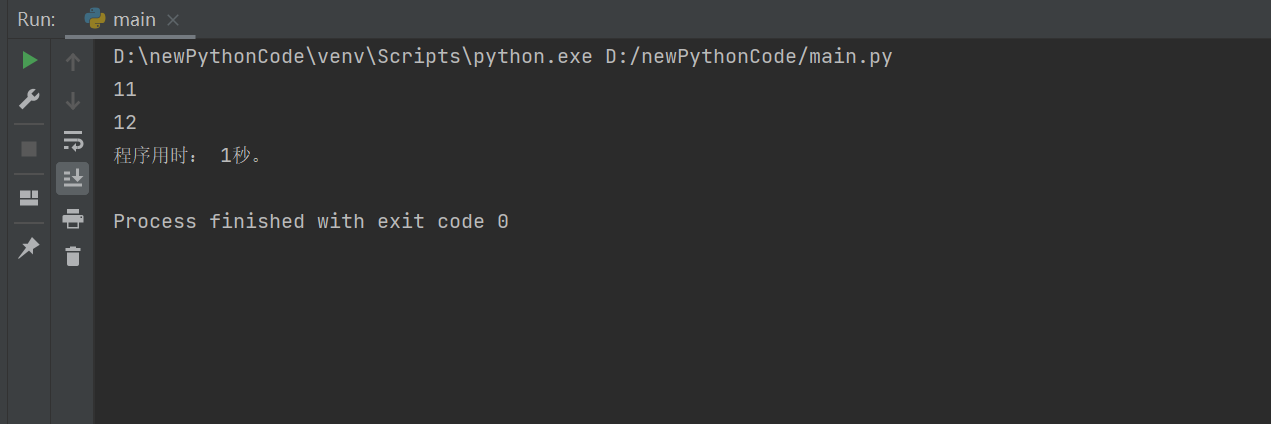1271x424 pixels.
Task: Click the up arrow in the console toolbar
Action: click(72, 62)
